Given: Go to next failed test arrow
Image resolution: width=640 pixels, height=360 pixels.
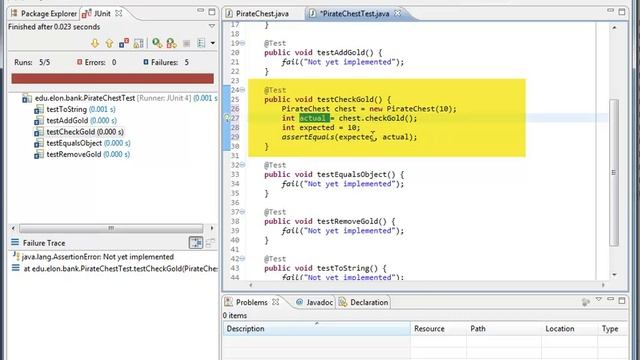Looking at the screenshot, I should pos(95,43).
